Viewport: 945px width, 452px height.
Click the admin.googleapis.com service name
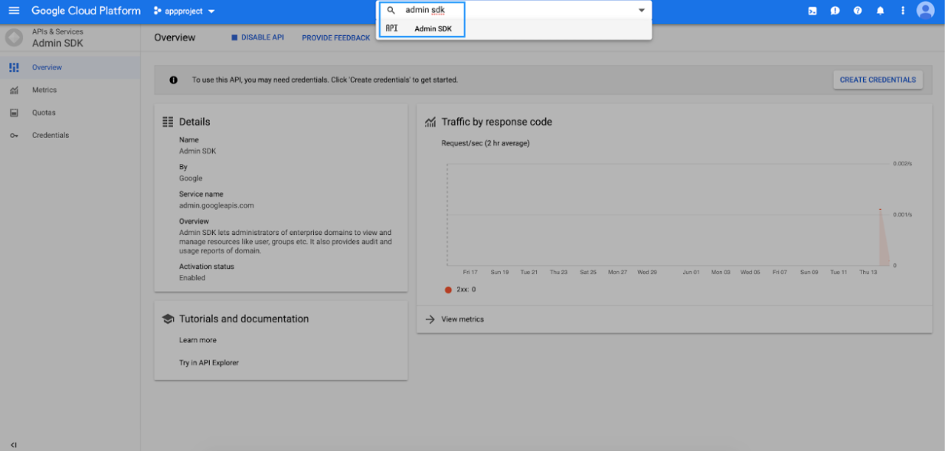pyautogui.click(x=216, y=206)
